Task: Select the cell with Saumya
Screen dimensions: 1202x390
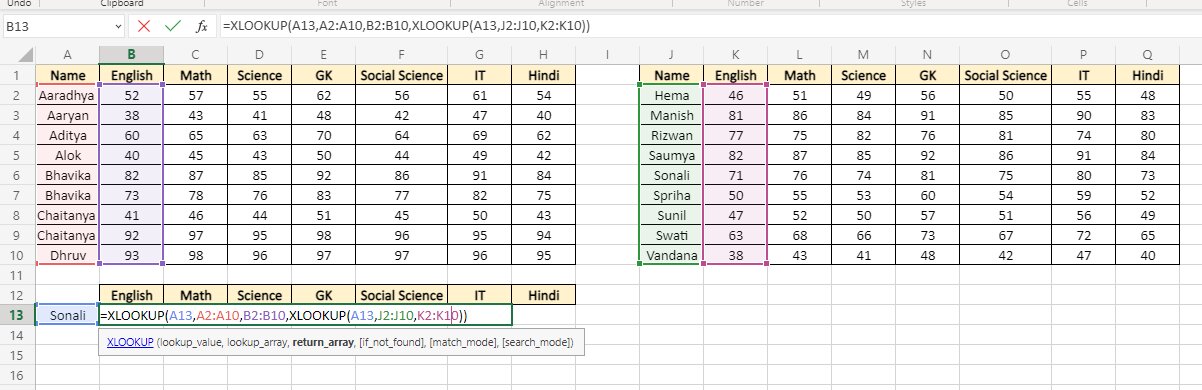Action: [672, 155]
